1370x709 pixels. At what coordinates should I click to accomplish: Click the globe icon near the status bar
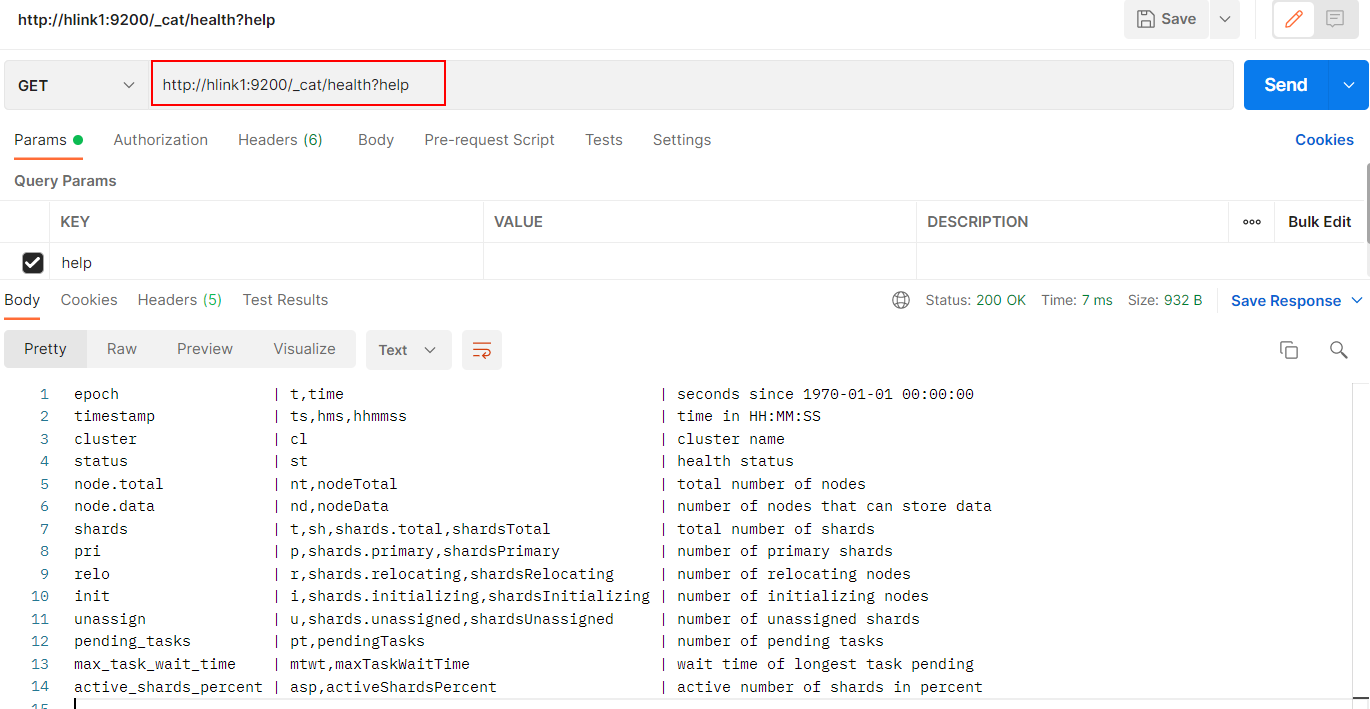point(900,299)
